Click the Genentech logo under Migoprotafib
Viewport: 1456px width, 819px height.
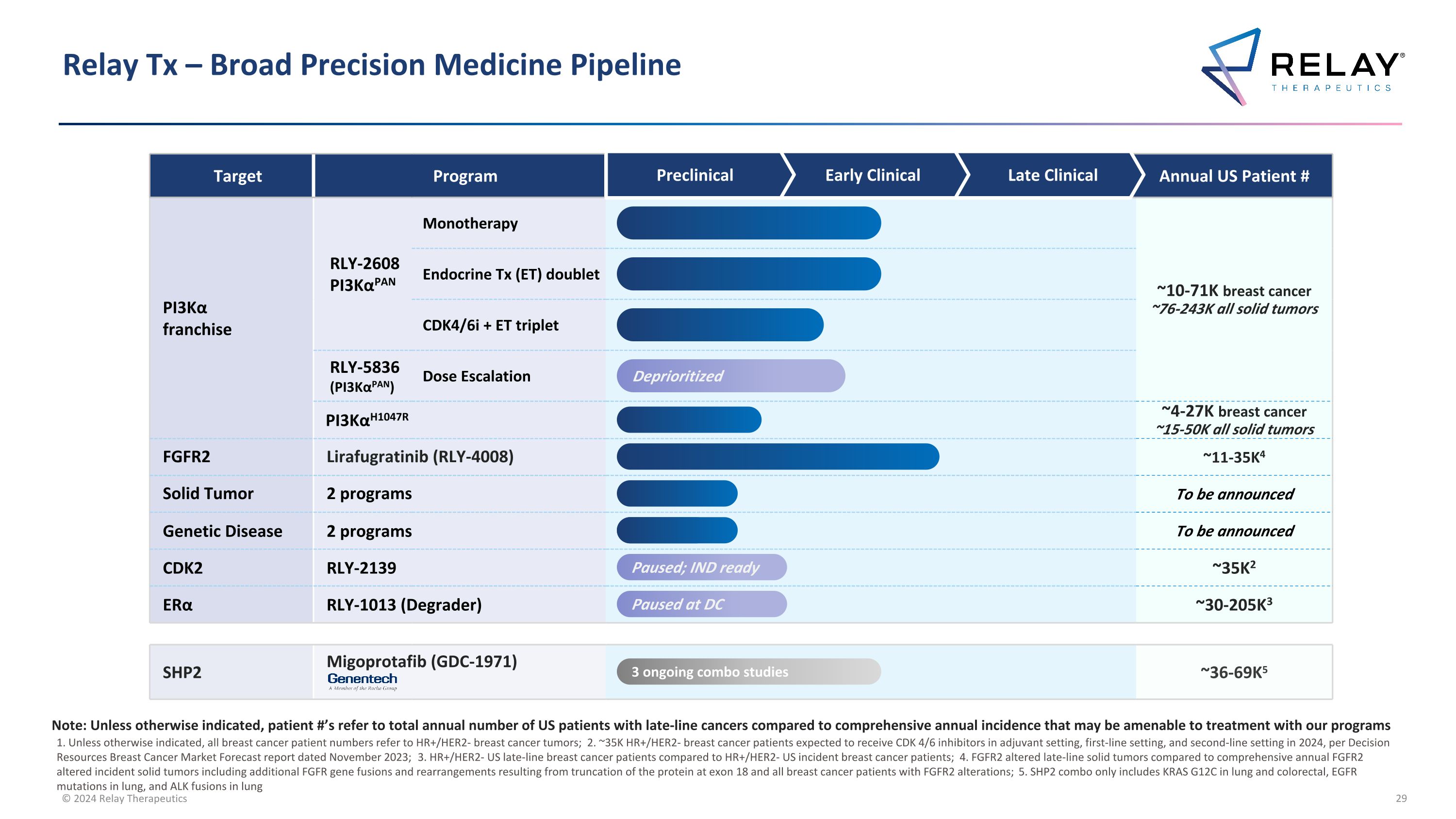point(363,680)
